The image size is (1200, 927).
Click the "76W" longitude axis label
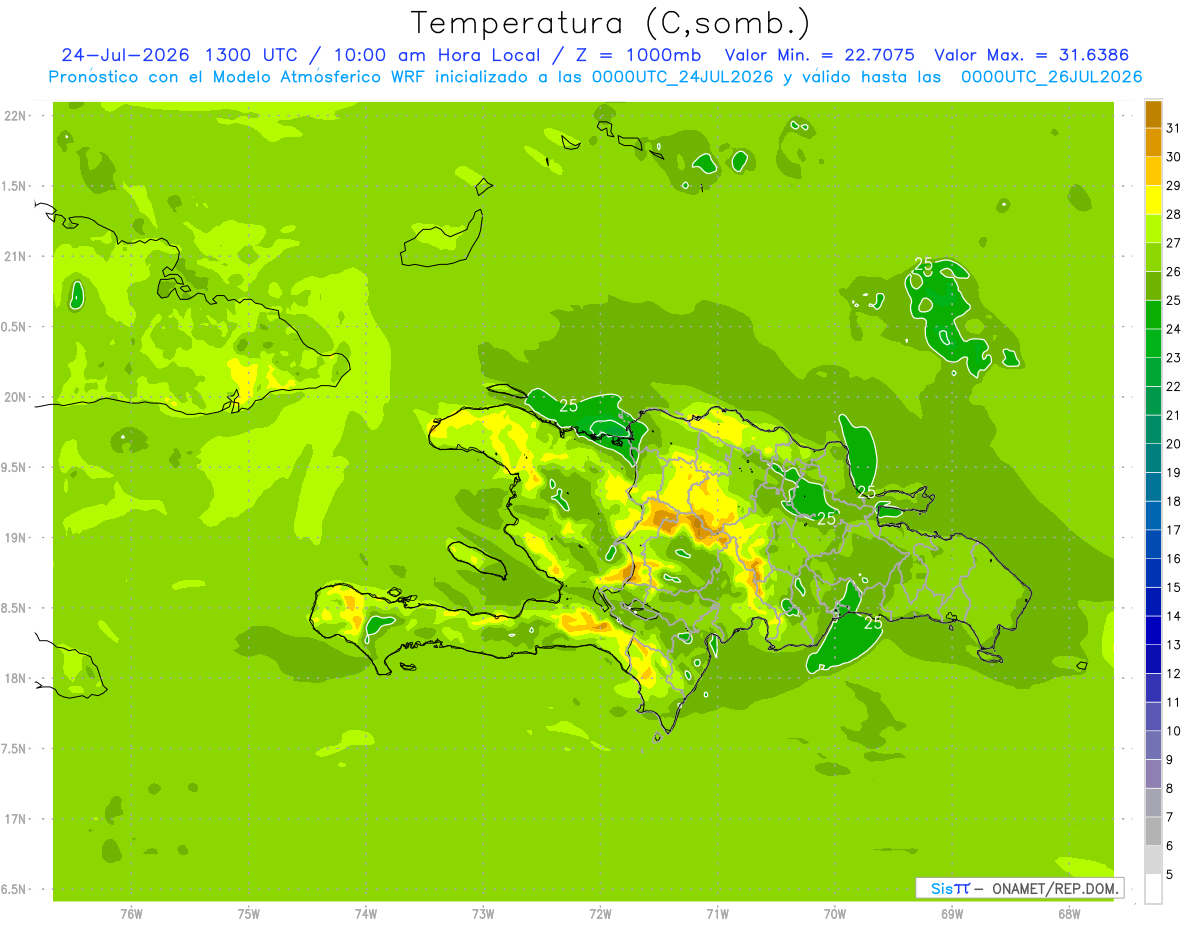tap(131, 915)
